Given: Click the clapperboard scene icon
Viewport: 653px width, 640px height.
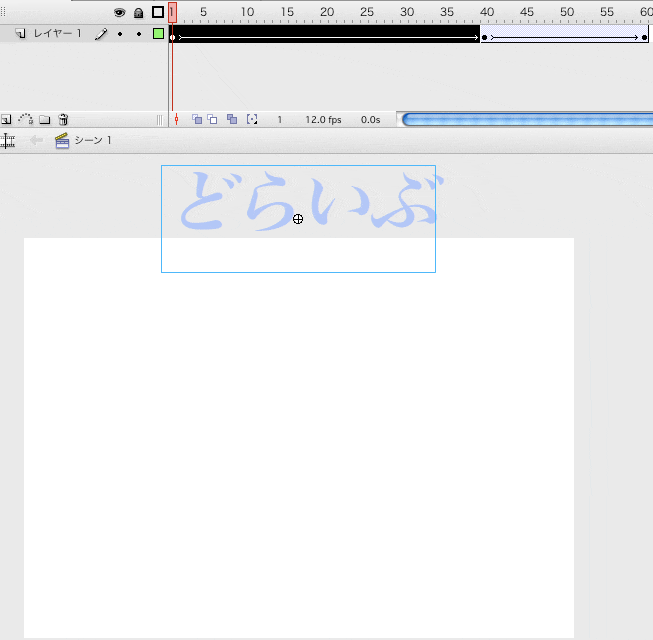Looking at the screenshot, I should [62, 141].
